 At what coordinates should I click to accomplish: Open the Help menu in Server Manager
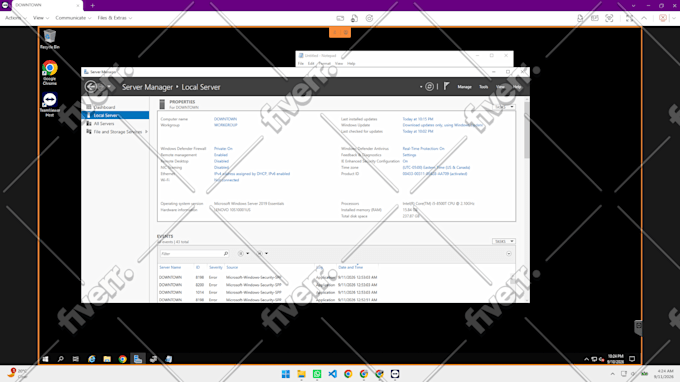pos(517,87)
